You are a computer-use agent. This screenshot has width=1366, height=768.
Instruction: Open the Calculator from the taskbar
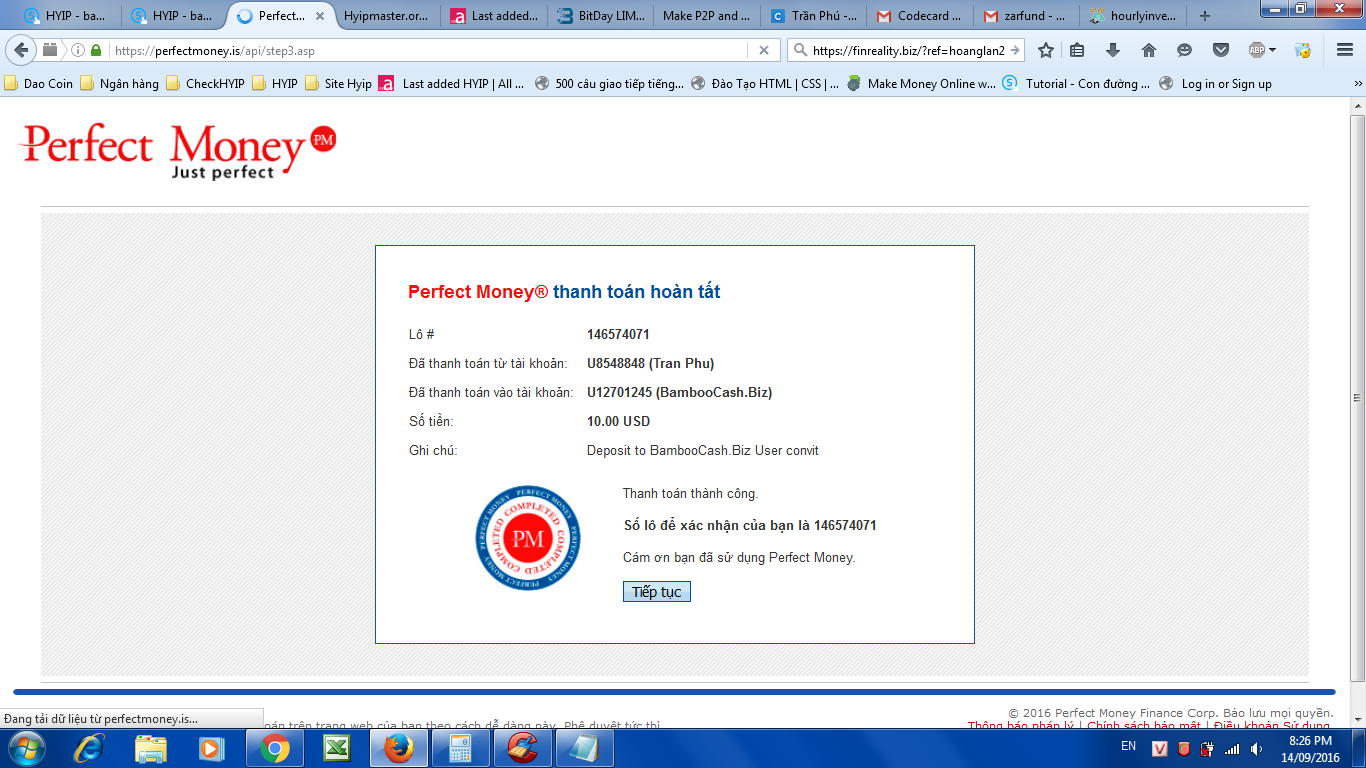(x=460, y=748)
